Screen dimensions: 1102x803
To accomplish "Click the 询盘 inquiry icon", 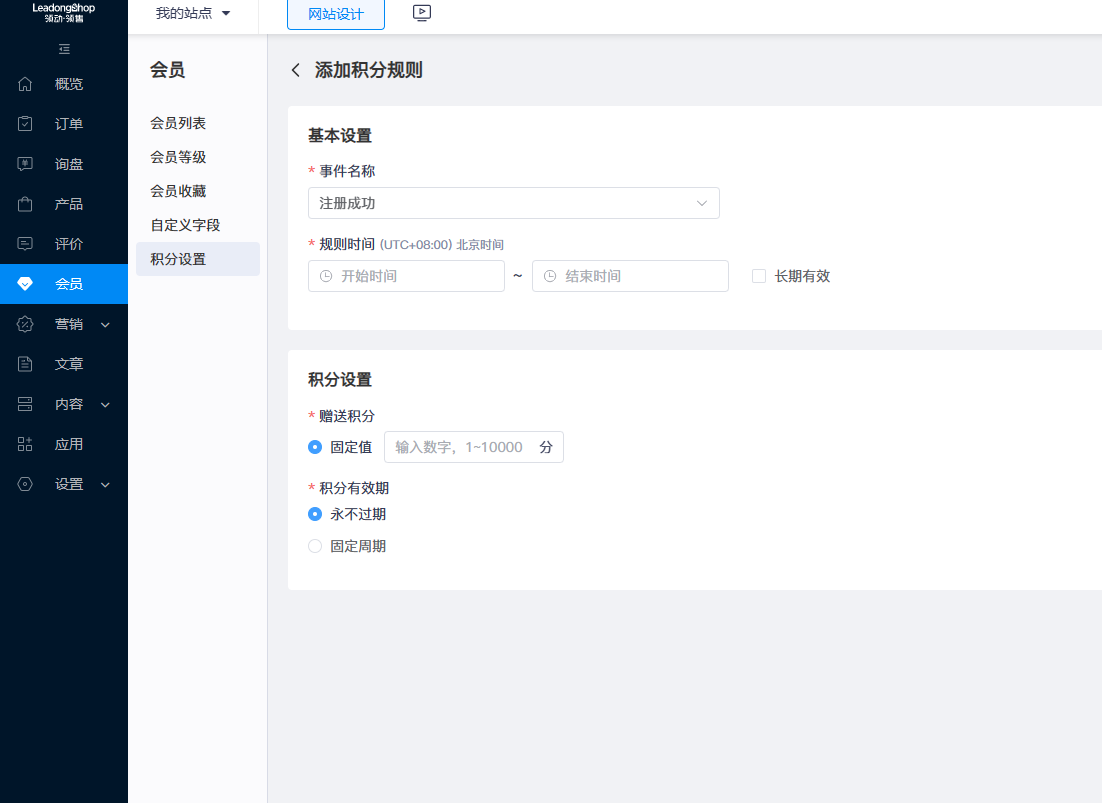I will [26, 164].
